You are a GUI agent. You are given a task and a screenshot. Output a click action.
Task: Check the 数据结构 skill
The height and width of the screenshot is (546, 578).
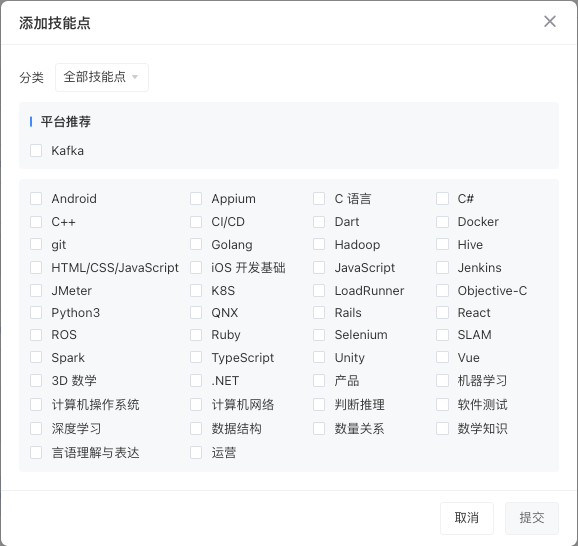point(196,428)
